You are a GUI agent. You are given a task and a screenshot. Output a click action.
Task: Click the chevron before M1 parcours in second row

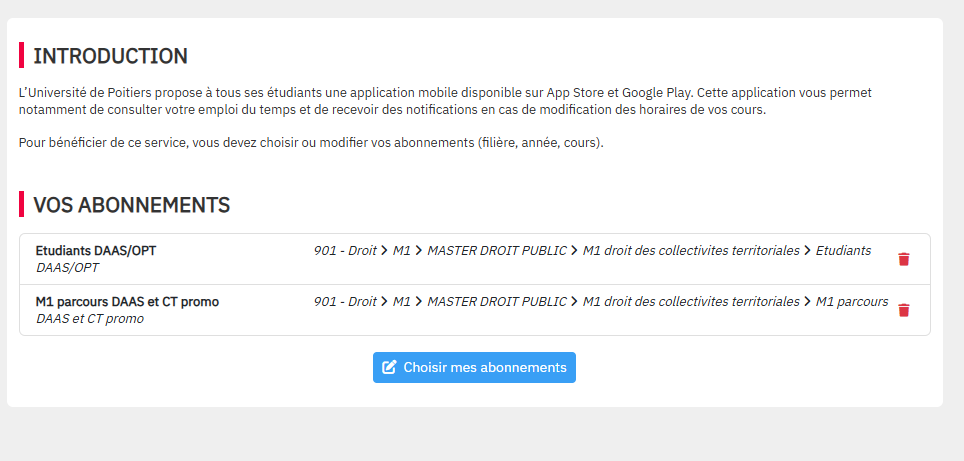coord(808,302)
